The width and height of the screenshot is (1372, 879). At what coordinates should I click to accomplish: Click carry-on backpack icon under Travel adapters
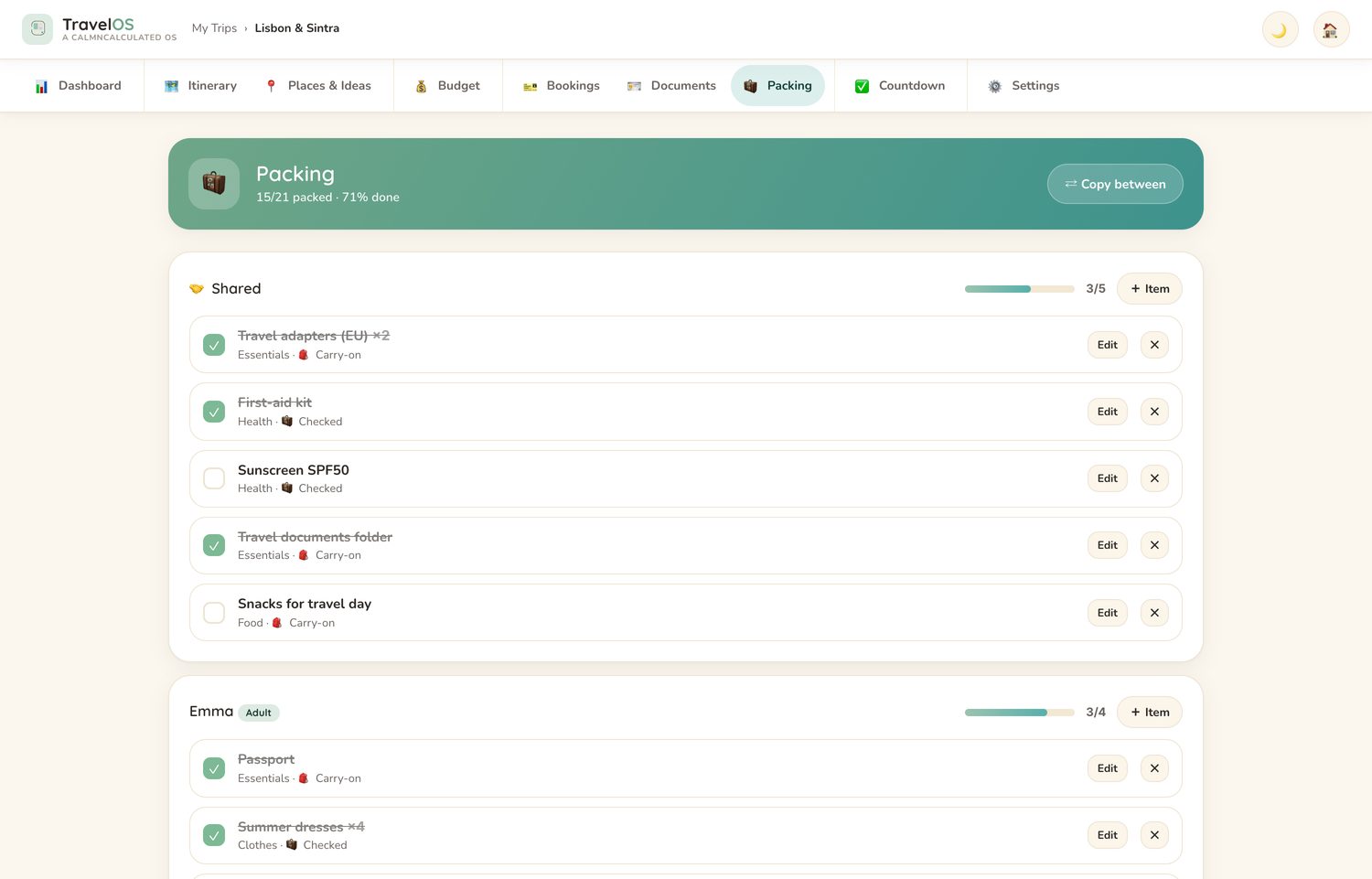coord(304,355)
